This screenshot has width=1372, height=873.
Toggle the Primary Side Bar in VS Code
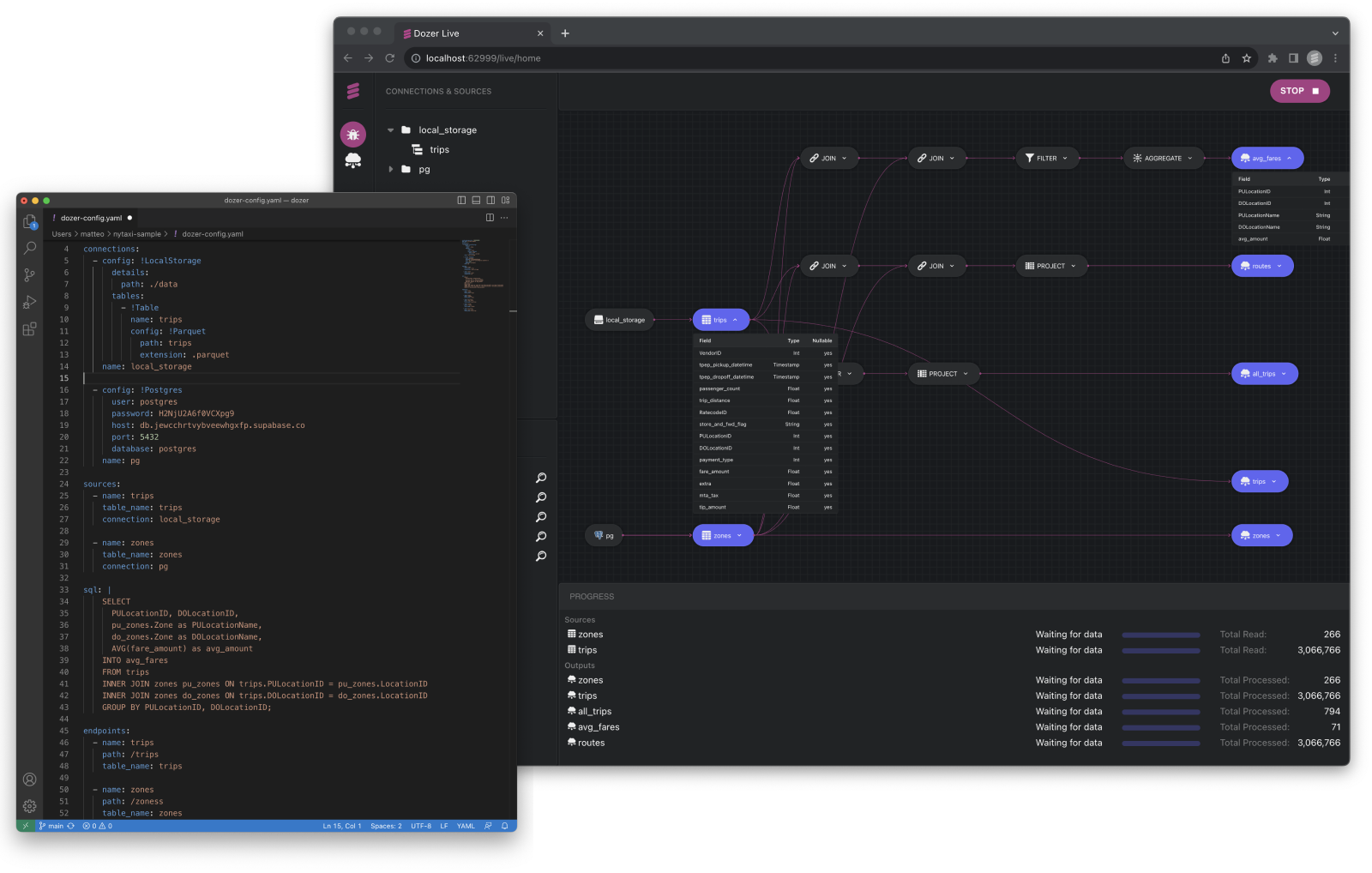461,201
